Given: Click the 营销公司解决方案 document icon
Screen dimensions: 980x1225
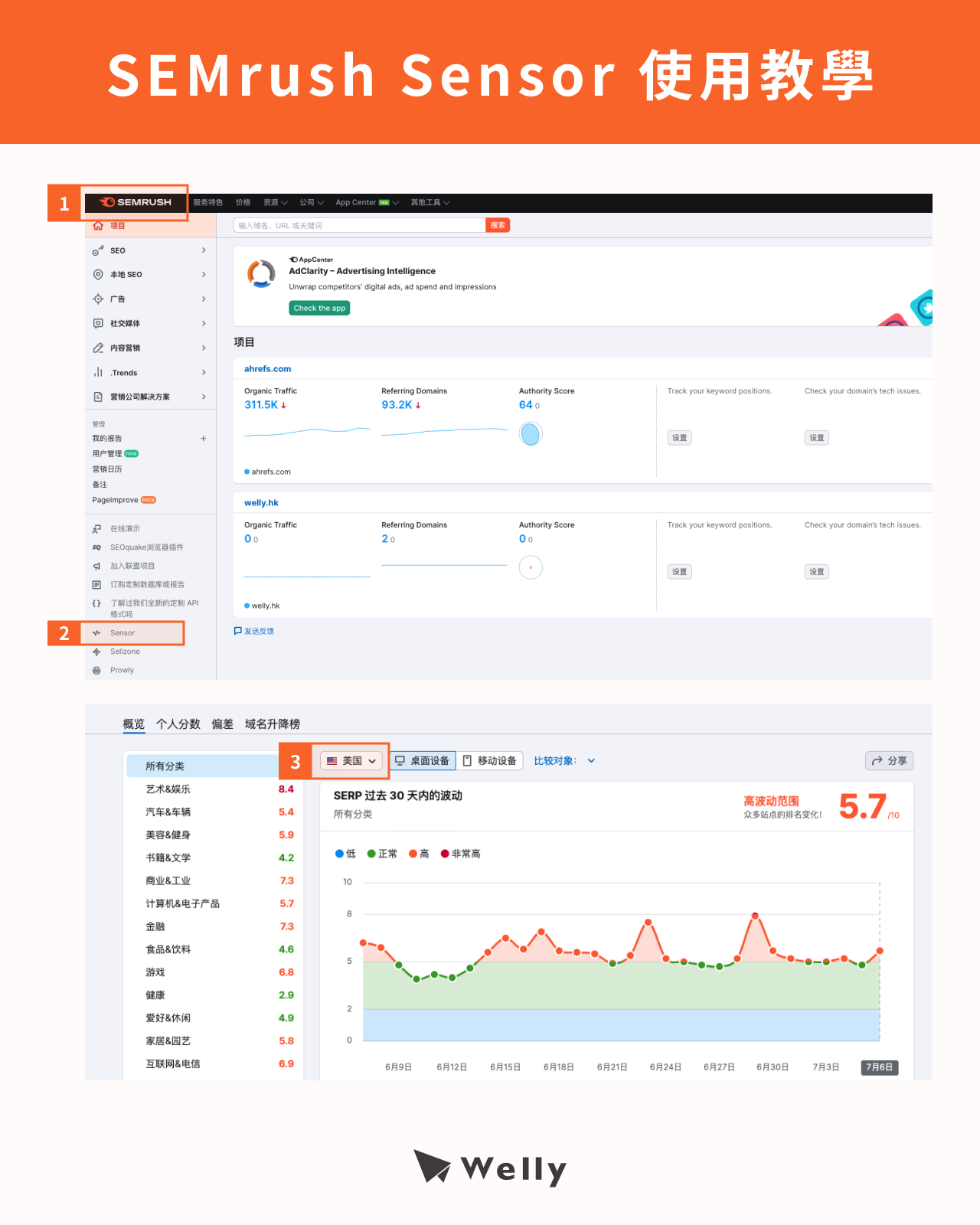Looking at the screenshot, I should click(98, 397).
